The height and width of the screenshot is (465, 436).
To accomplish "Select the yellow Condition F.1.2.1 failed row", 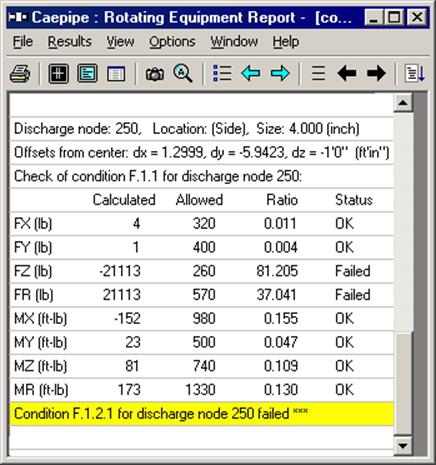I will 202,414.
